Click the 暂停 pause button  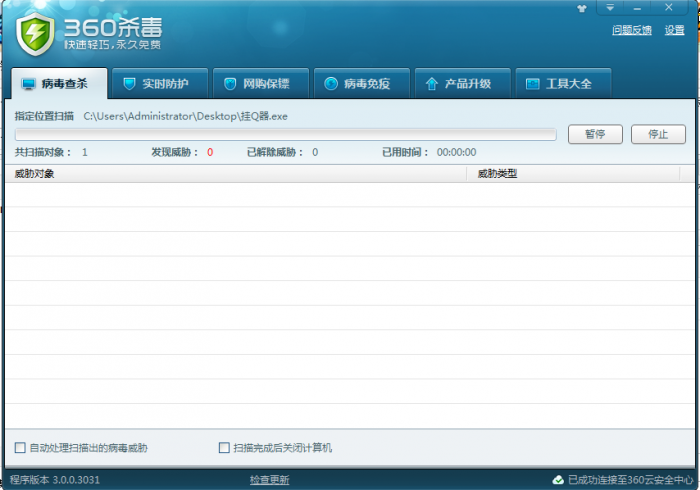click(595, 134)
